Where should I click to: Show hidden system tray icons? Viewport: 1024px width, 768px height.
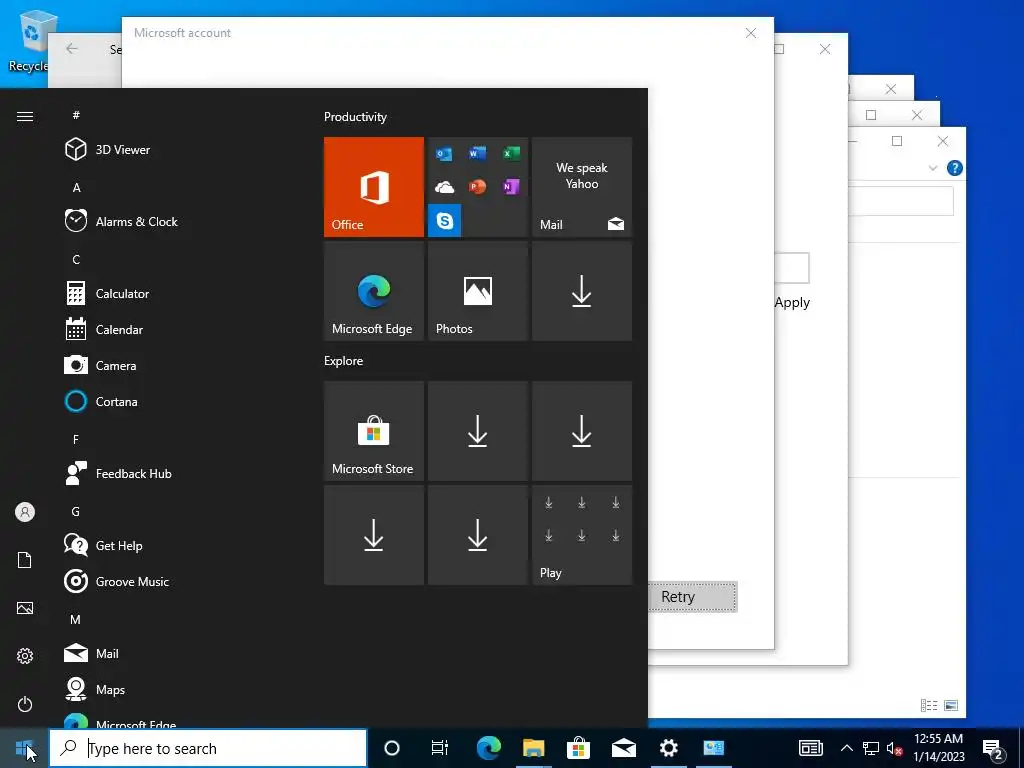click(x=846, y=748)
